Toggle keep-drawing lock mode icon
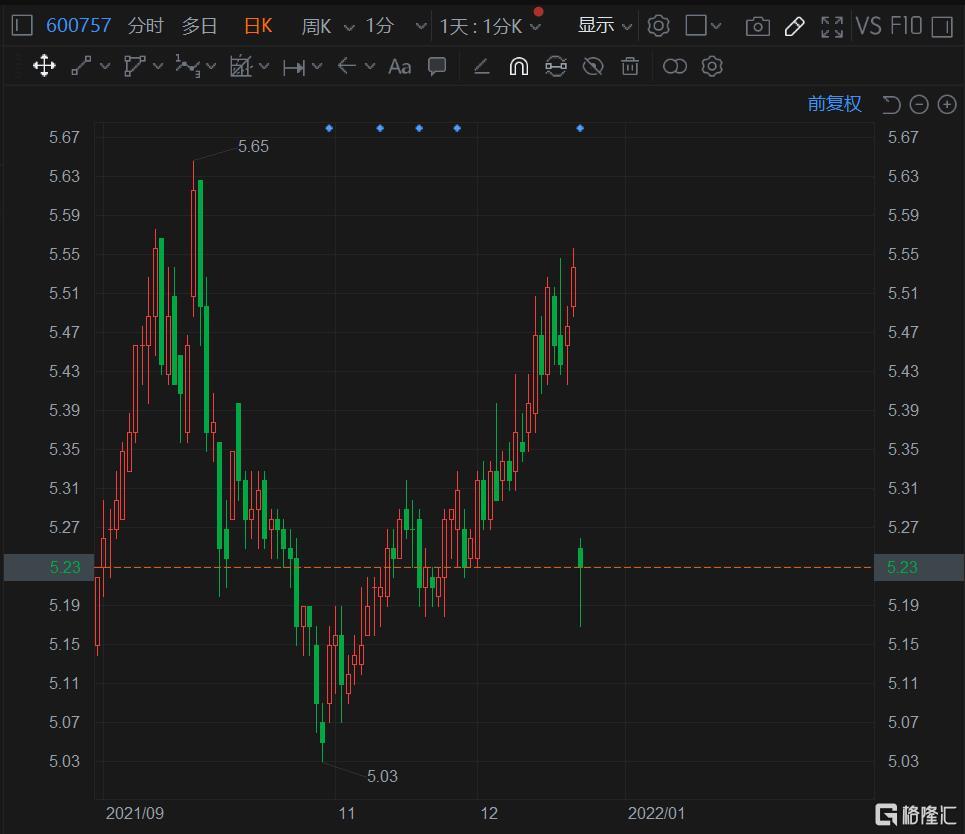 (556, 66)
